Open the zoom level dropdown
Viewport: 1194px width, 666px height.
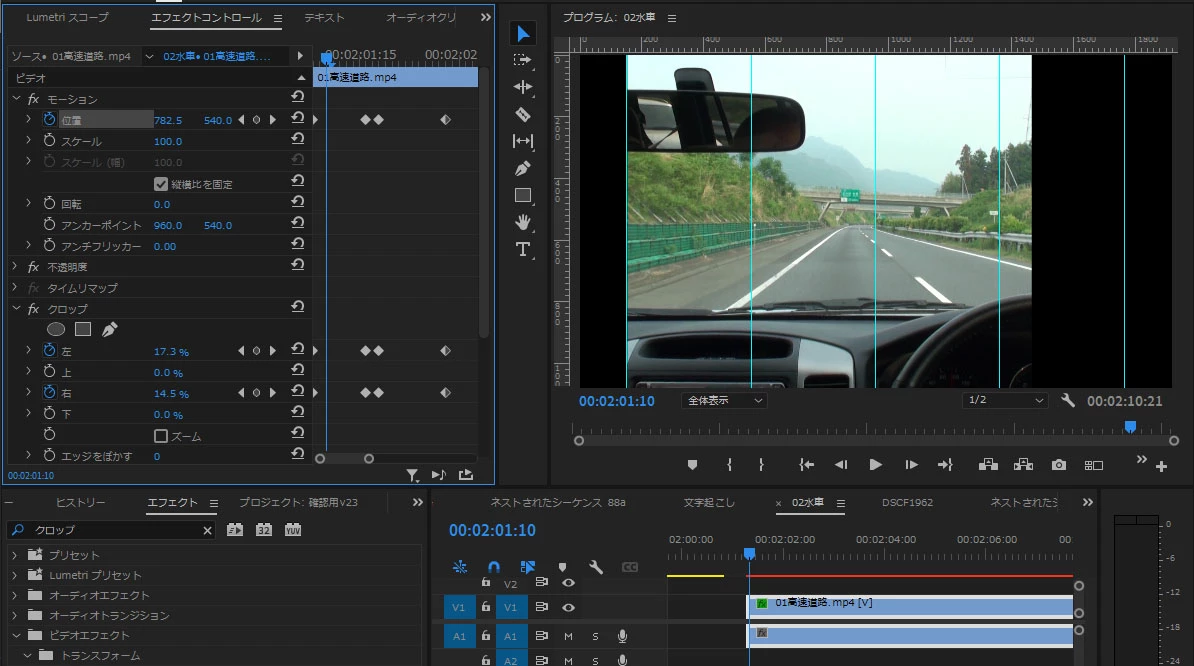click(x=724, y=400)
